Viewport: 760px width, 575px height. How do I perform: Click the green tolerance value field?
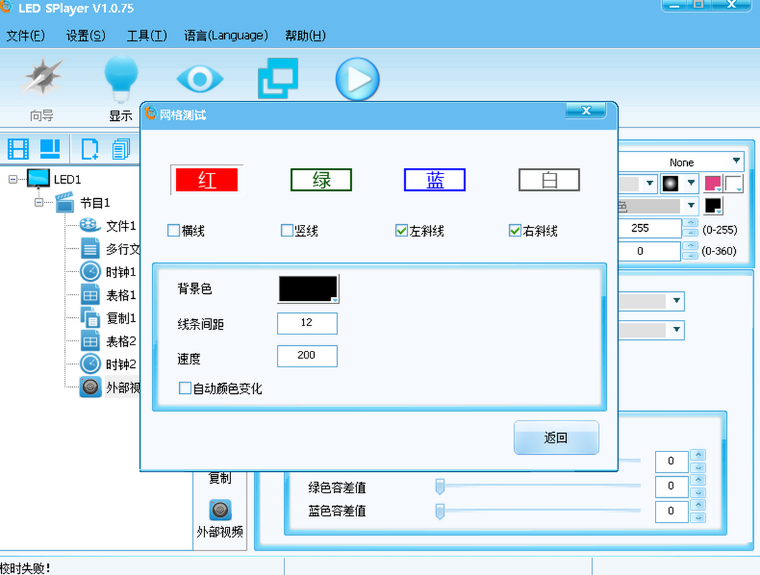[x=672, y=486]
